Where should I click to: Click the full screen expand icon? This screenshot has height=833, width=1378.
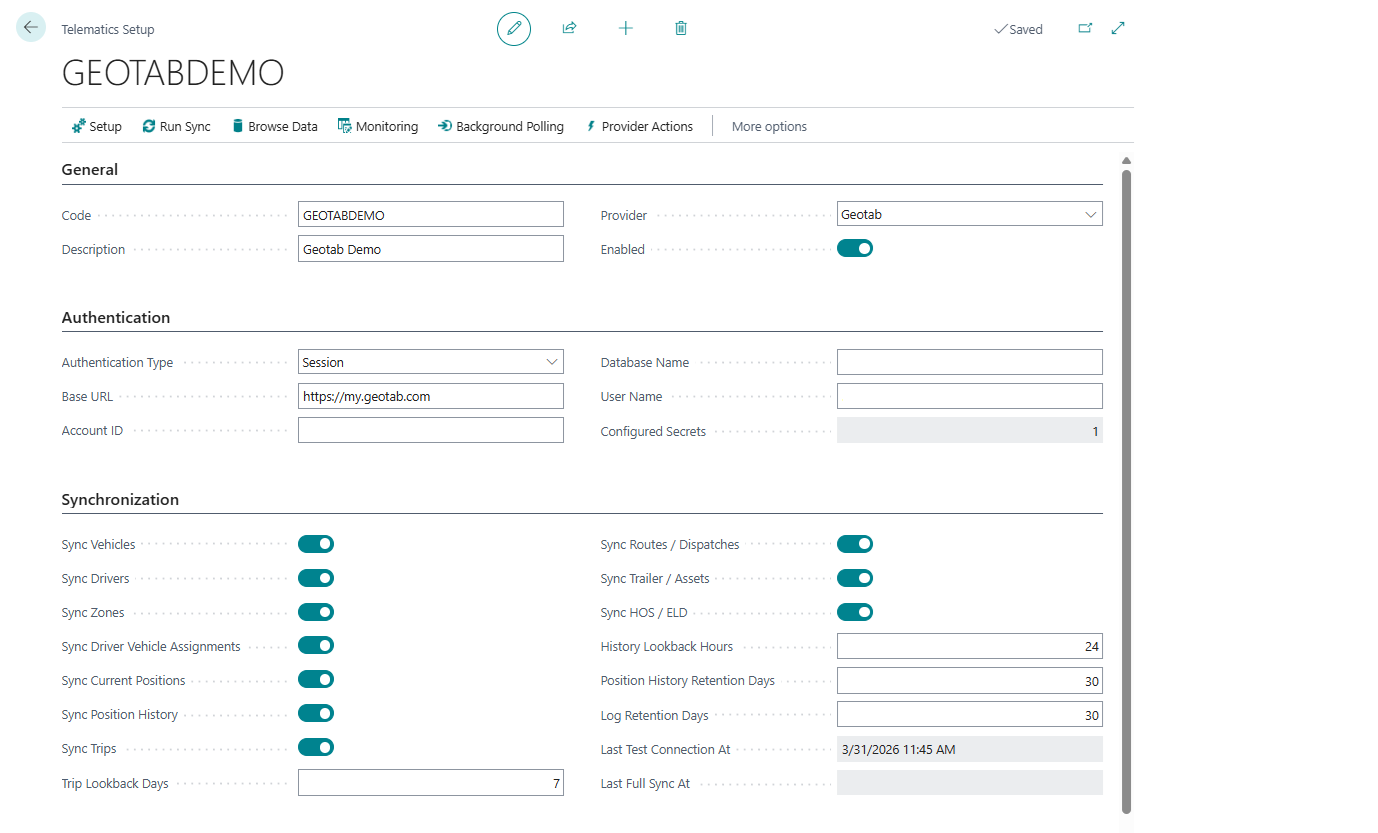tap(1118, 28)
